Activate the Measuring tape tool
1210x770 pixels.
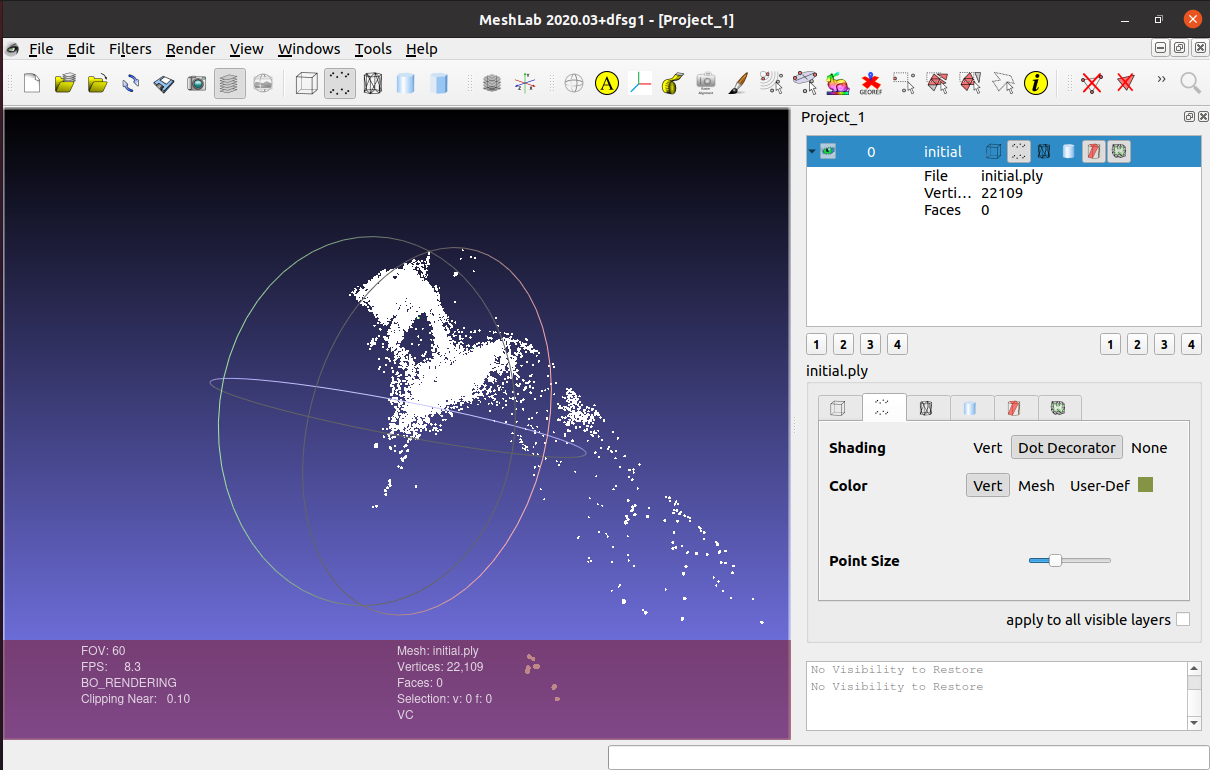click(673, 83)
